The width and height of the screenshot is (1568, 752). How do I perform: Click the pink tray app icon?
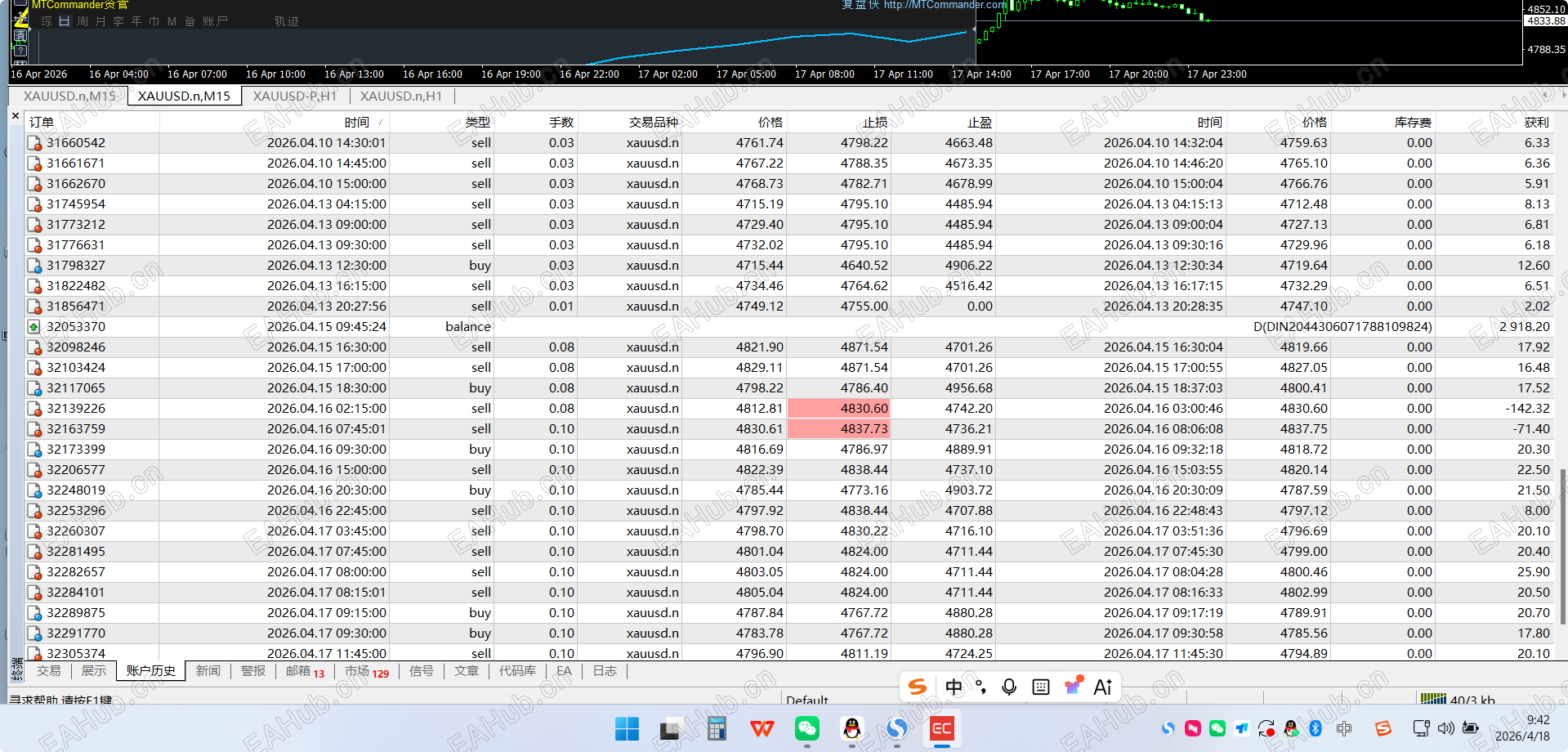click(x=1192, y=728)
